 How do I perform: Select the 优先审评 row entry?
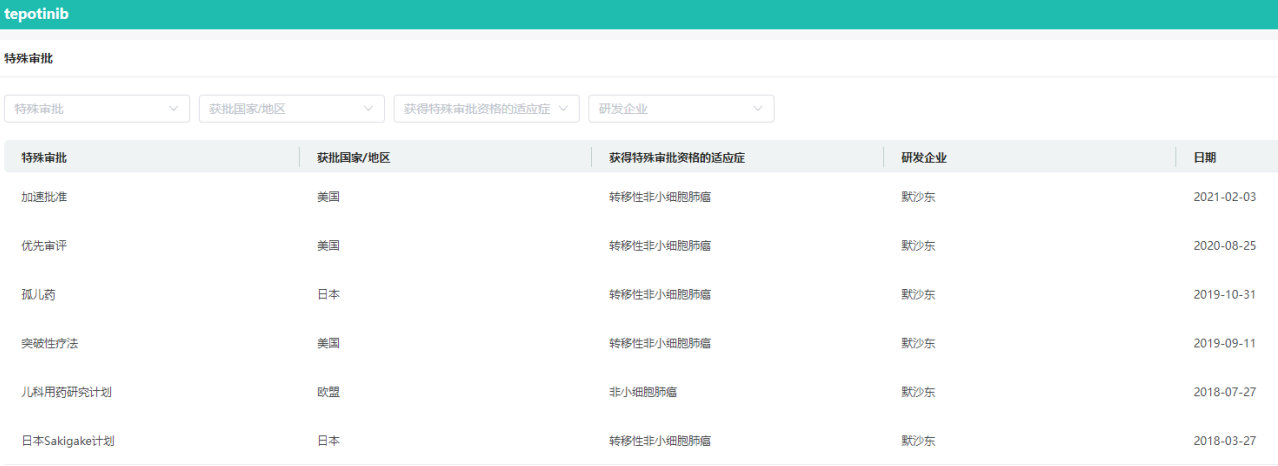[x=45, y=246]
